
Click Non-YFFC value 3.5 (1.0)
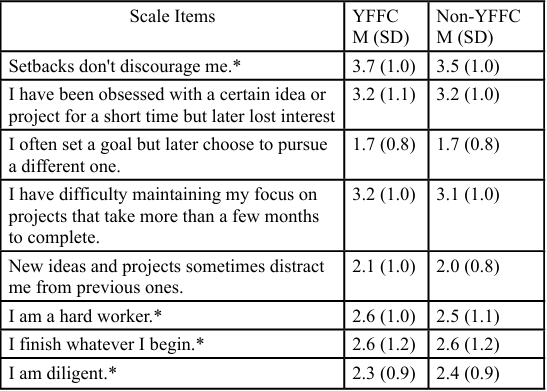point(468,66)
